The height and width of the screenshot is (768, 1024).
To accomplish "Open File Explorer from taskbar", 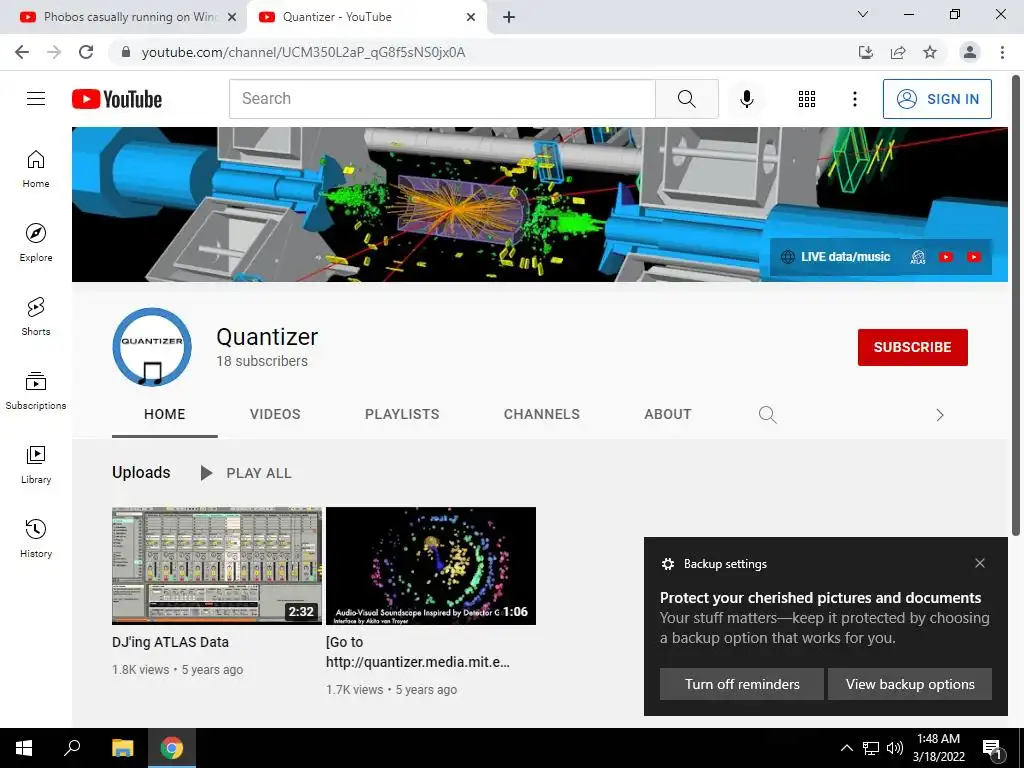I will pos(122,748).
